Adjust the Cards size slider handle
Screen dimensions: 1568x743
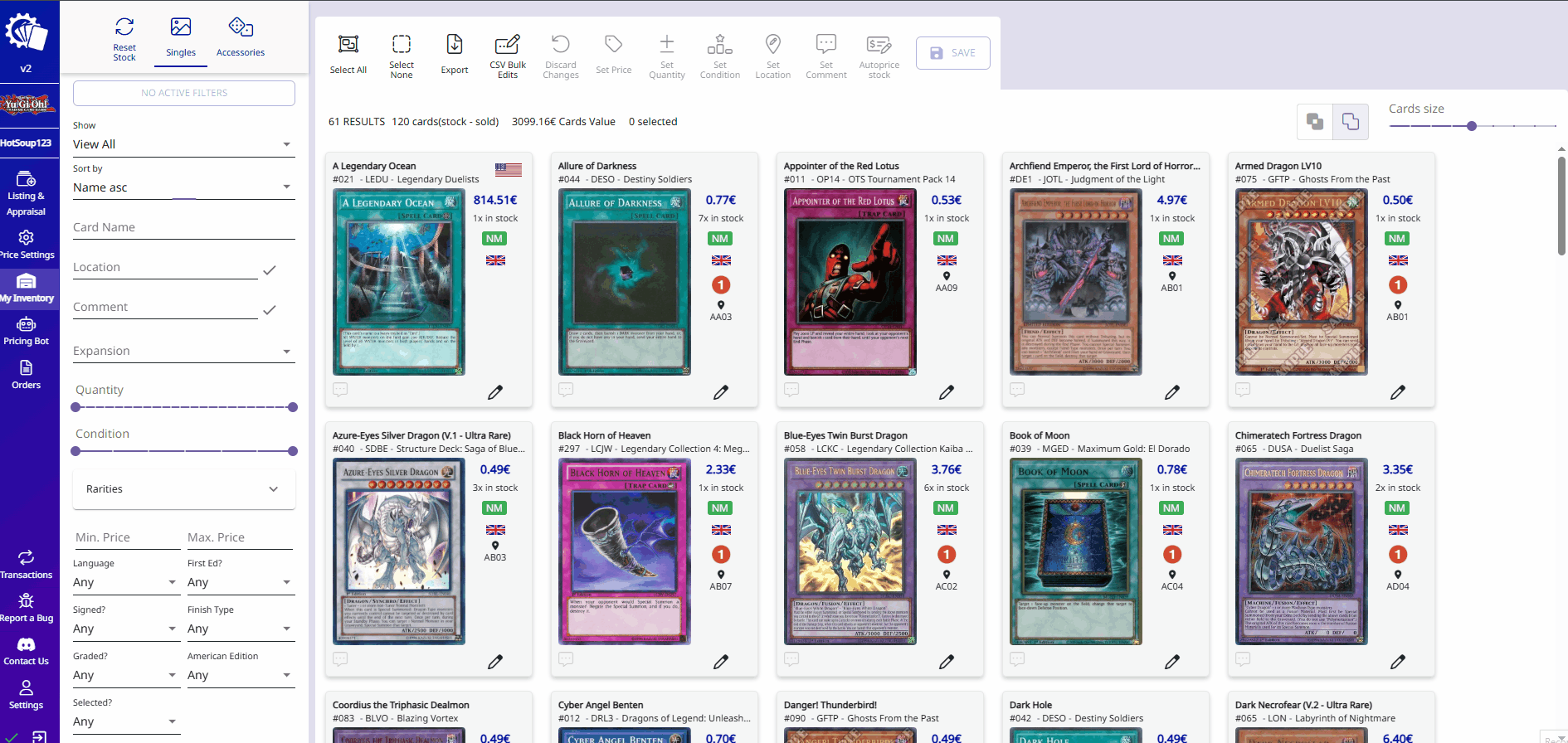click(x=1472, y=126)
